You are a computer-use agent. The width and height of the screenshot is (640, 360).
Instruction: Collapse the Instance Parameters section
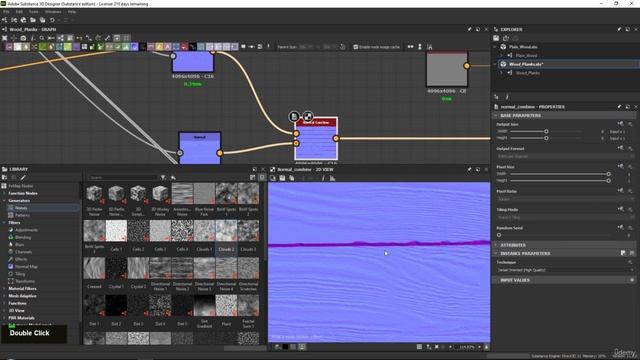pyautogui.click(x=496, y=253)
